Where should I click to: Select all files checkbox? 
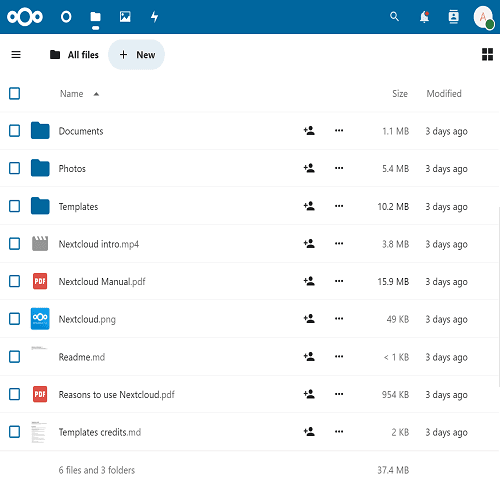pos(14,93)
